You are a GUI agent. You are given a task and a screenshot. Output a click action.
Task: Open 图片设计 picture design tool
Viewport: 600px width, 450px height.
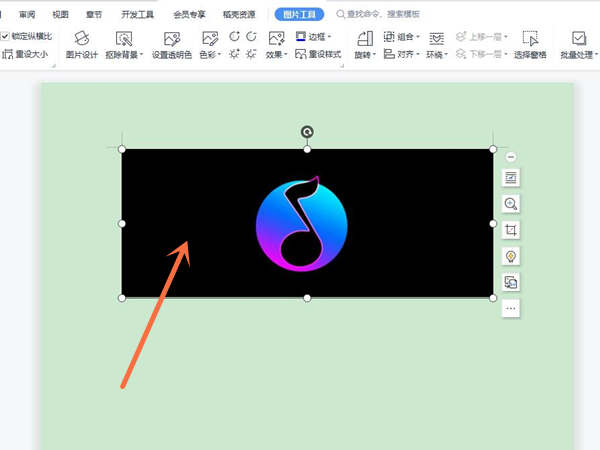pyautogui.click(x=82, y=45)
